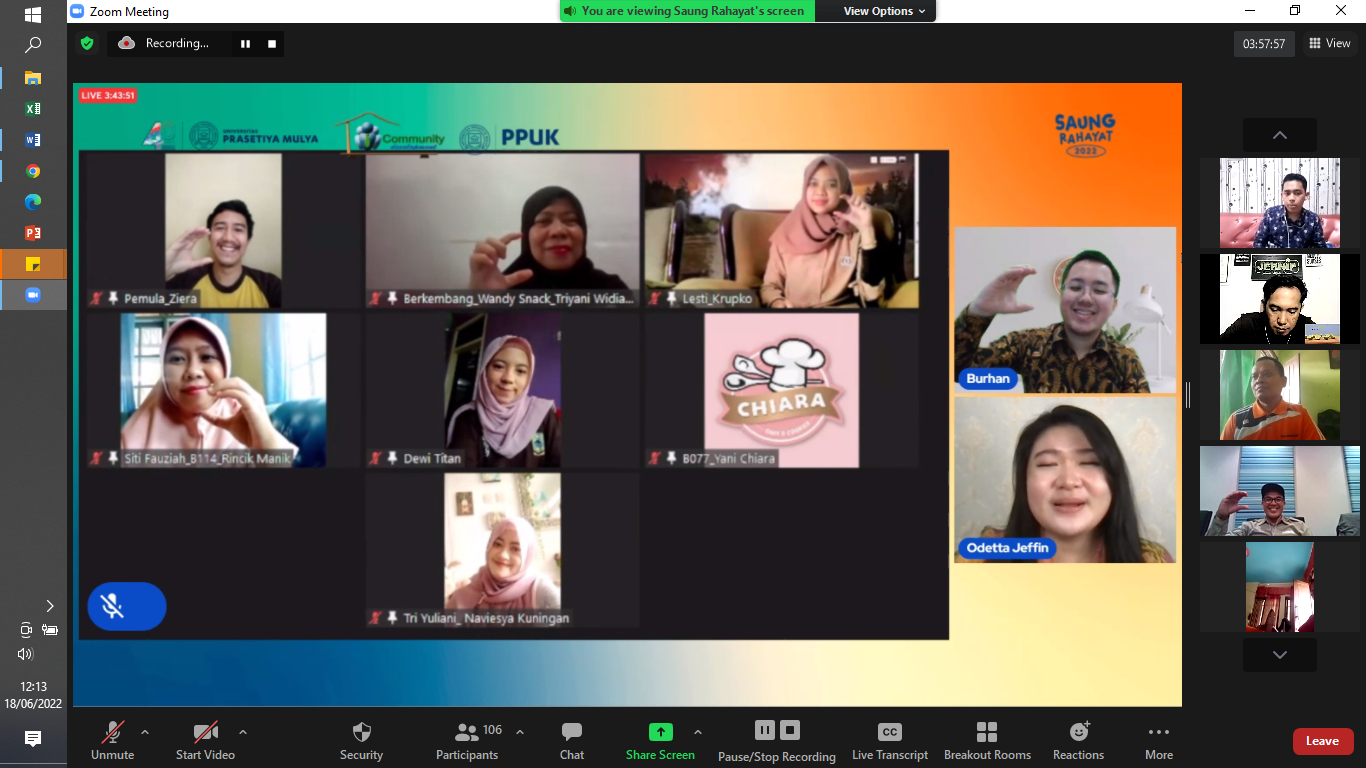
Task: Start Video from the camera button
Action: coord(205,741)
